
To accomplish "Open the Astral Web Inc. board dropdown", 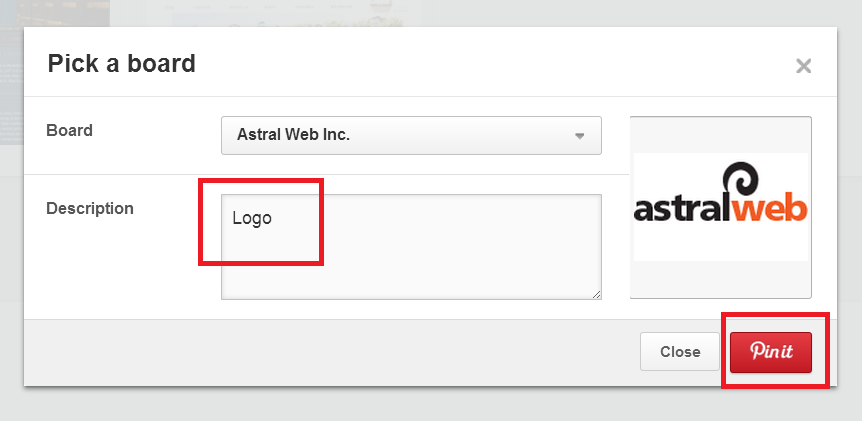I will [x=411, y=135].
